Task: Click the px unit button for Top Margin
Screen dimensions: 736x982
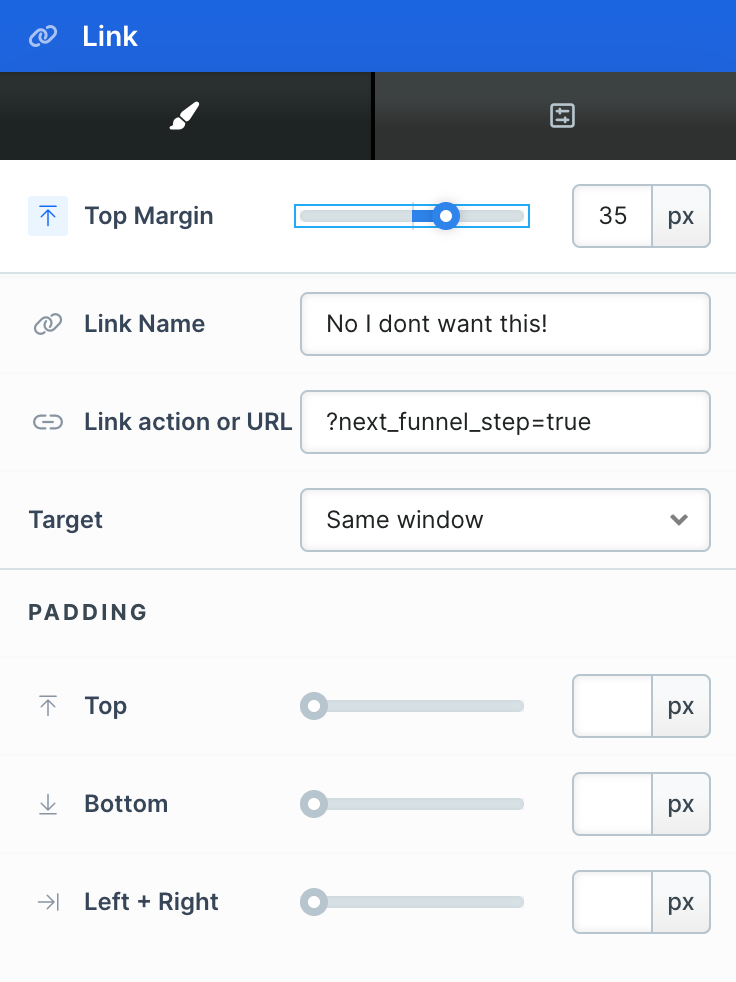Action: (x=681, y=216)
